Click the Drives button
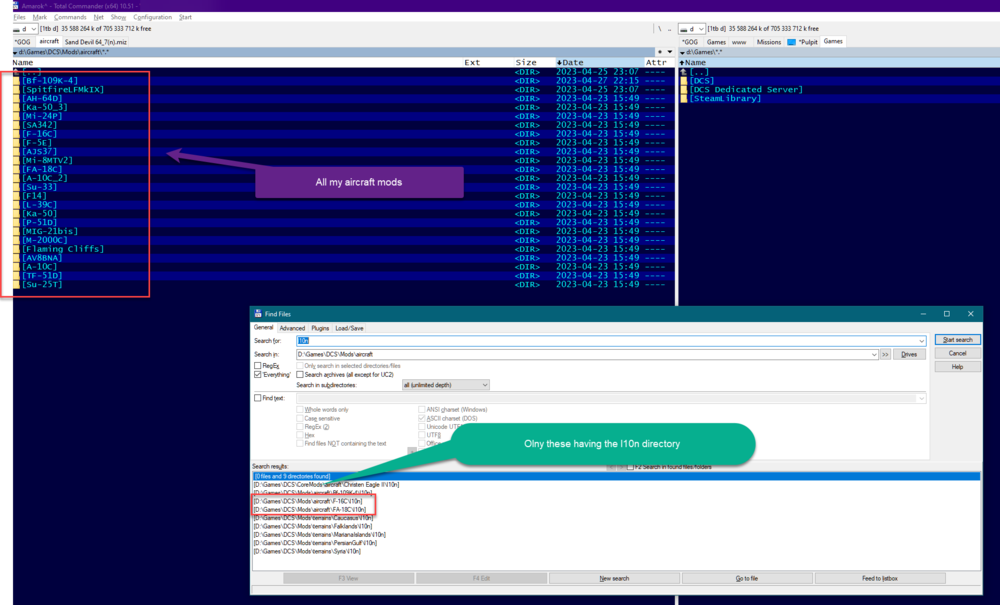Viewport: 1000px width, 605px height. [909, 354]
